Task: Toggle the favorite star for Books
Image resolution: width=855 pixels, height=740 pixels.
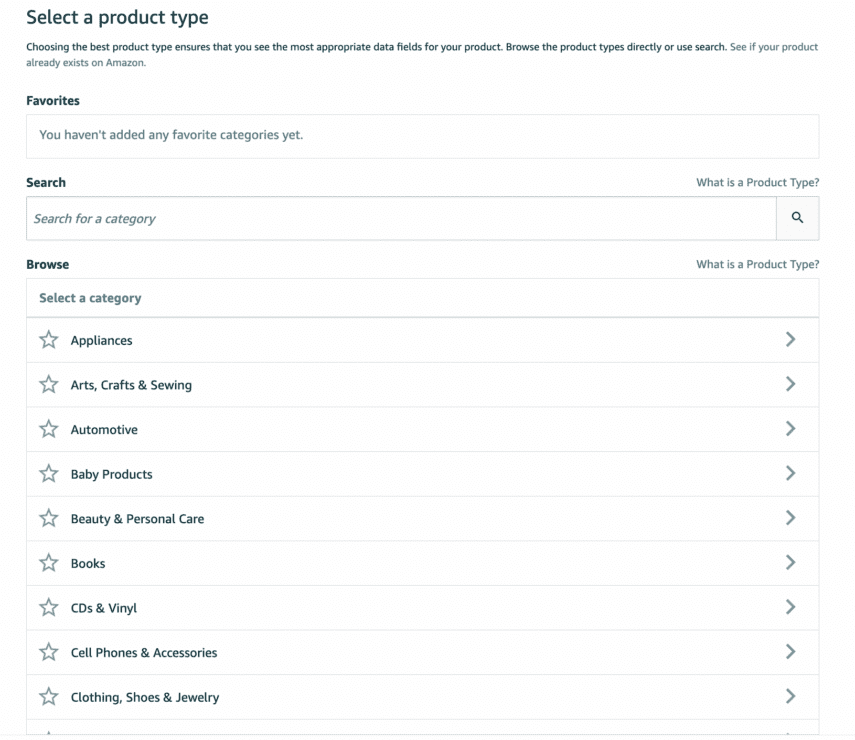Action: click(48, 563)
